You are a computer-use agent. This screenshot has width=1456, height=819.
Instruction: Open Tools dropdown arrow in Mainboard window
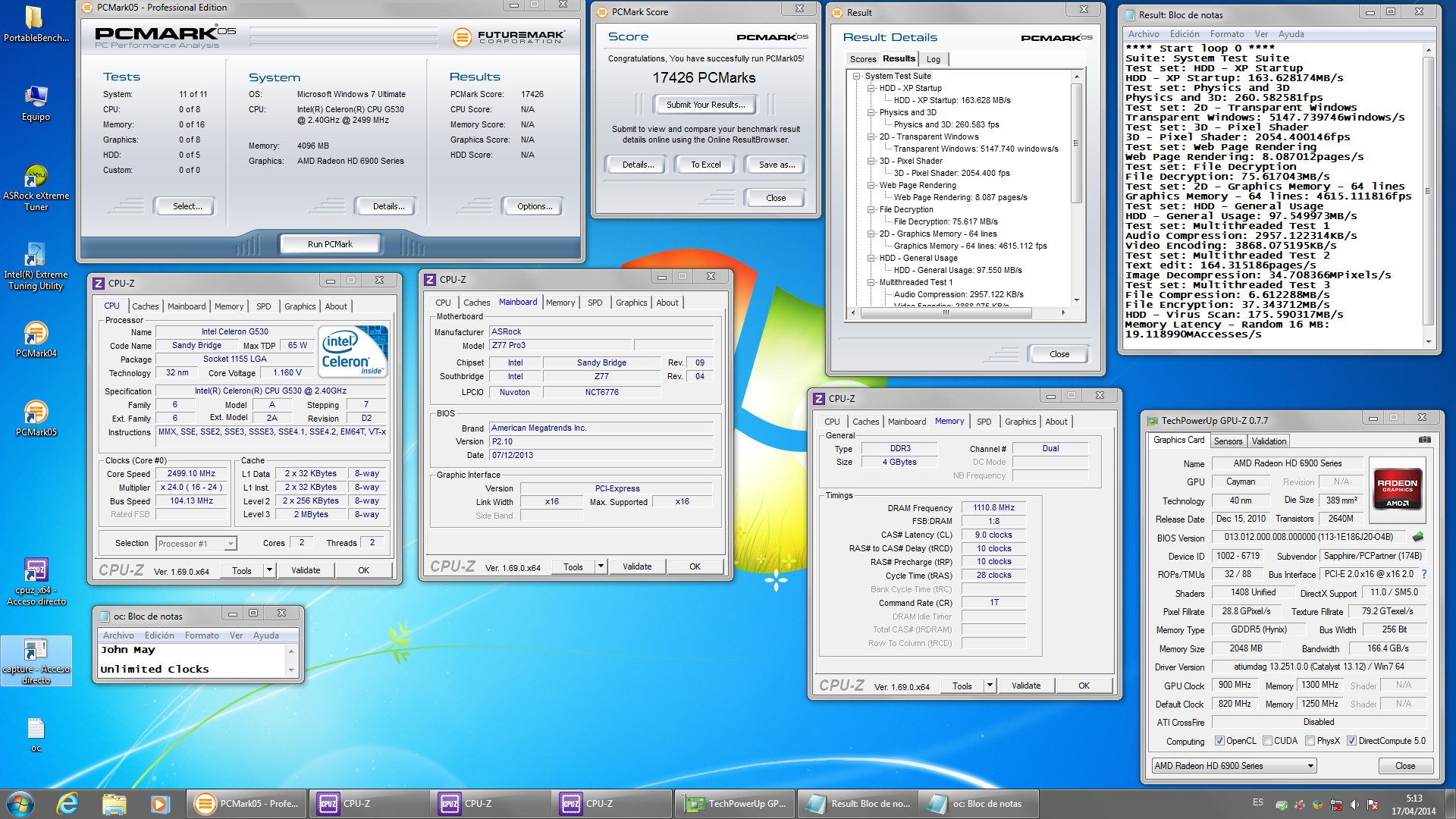click(601, 566)
